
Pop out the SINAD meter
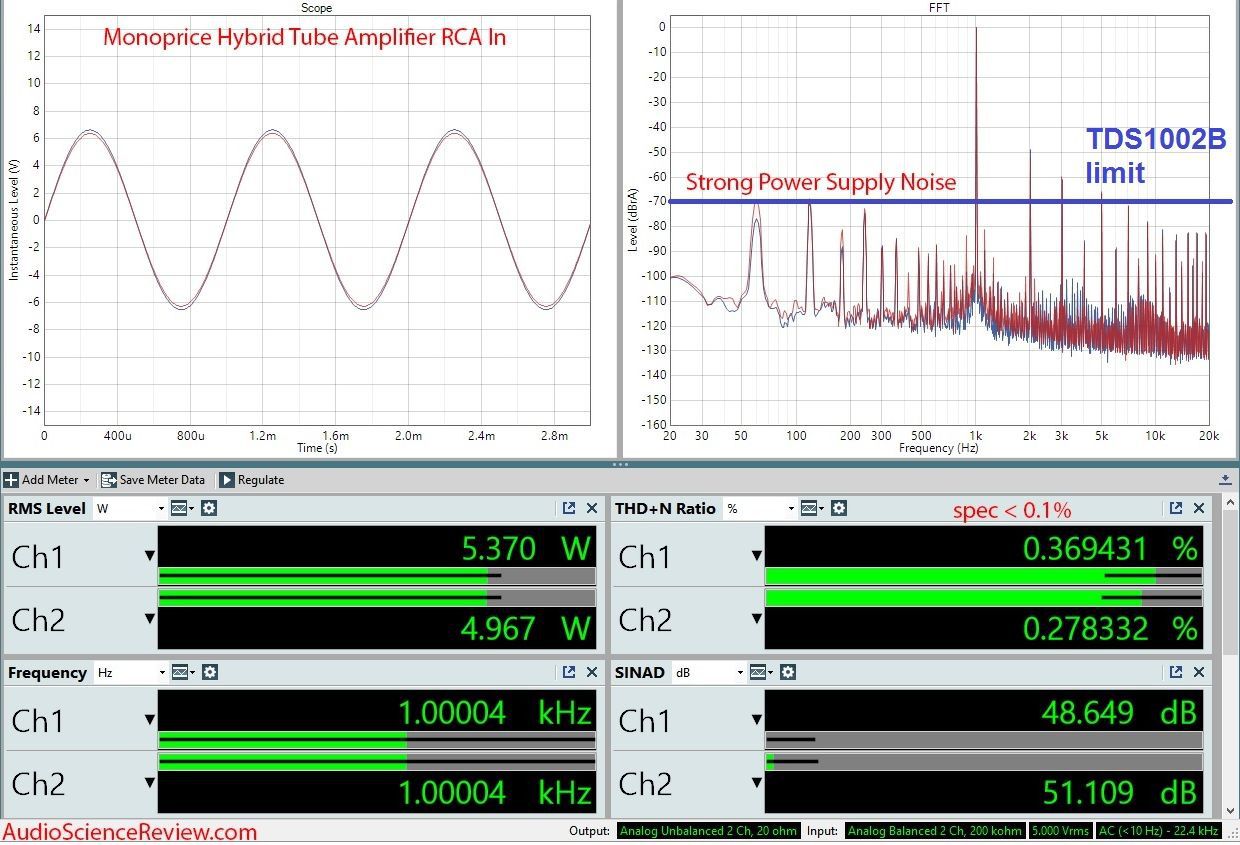coord(1176,672)
